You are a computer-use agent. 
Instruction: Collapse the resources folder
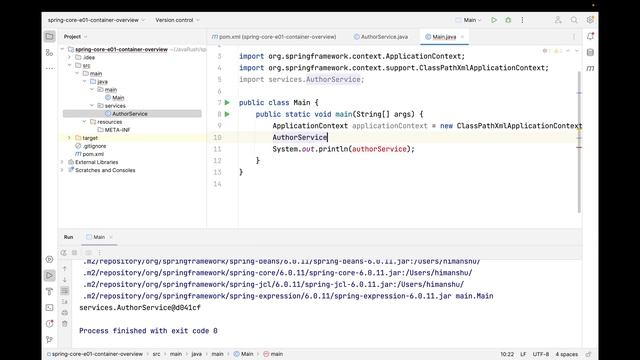[x=84, y=122]
